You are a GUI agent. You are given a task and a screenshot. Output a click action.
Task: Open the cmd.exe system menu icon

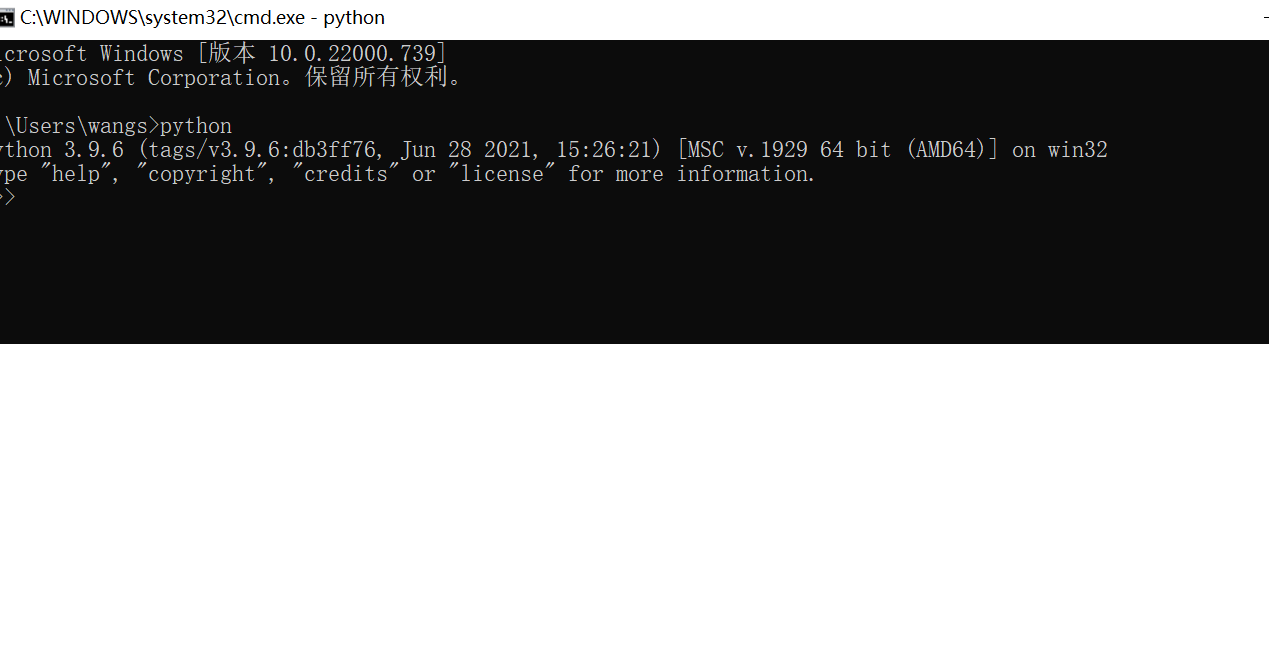(x=6, y=17)
